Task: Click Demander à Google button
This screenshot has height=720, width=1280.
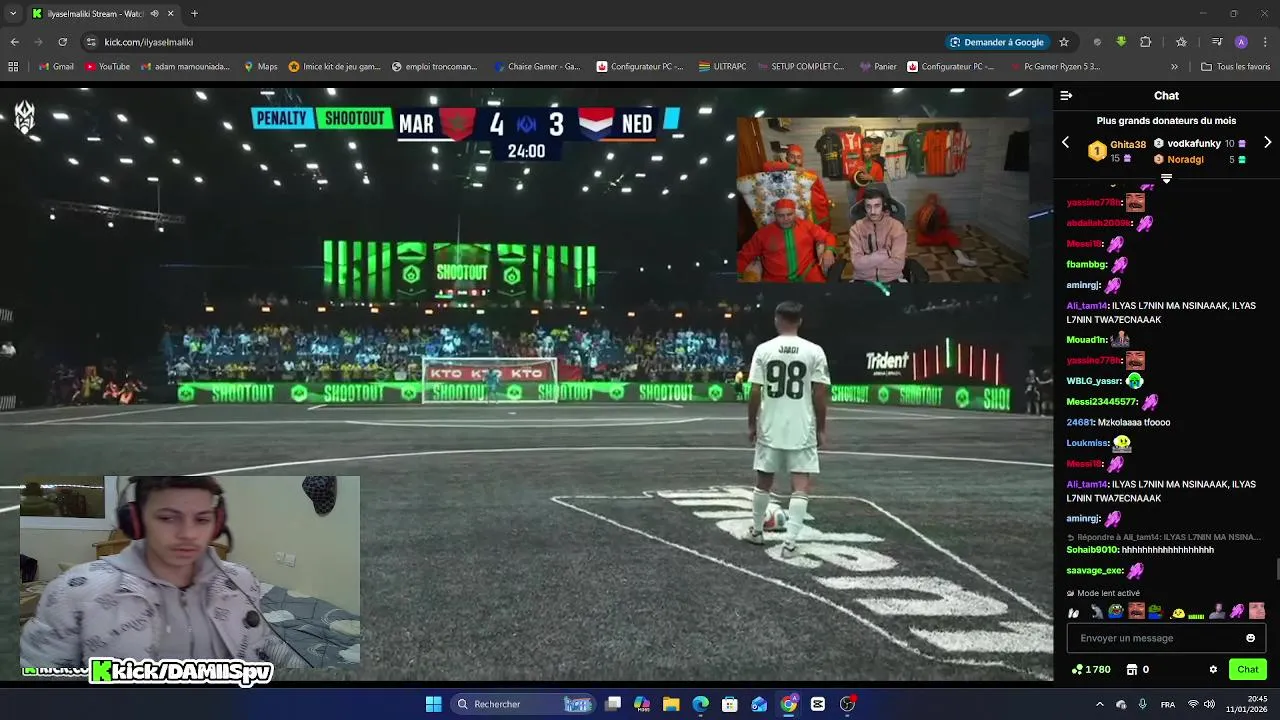Action: tap(996, 42)
